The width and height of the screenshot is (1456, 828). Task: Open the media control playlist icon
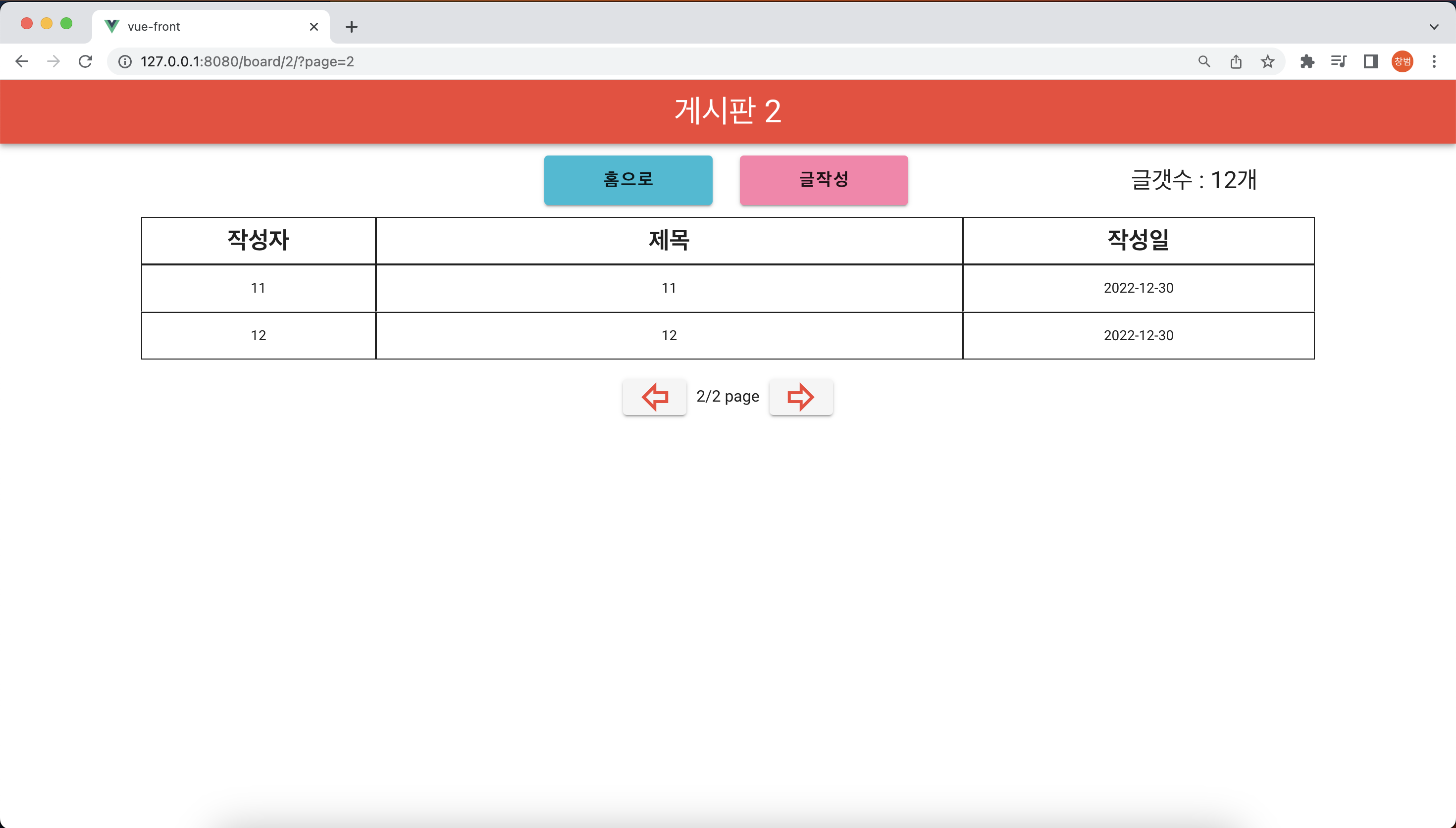(x=1338, y=61)
